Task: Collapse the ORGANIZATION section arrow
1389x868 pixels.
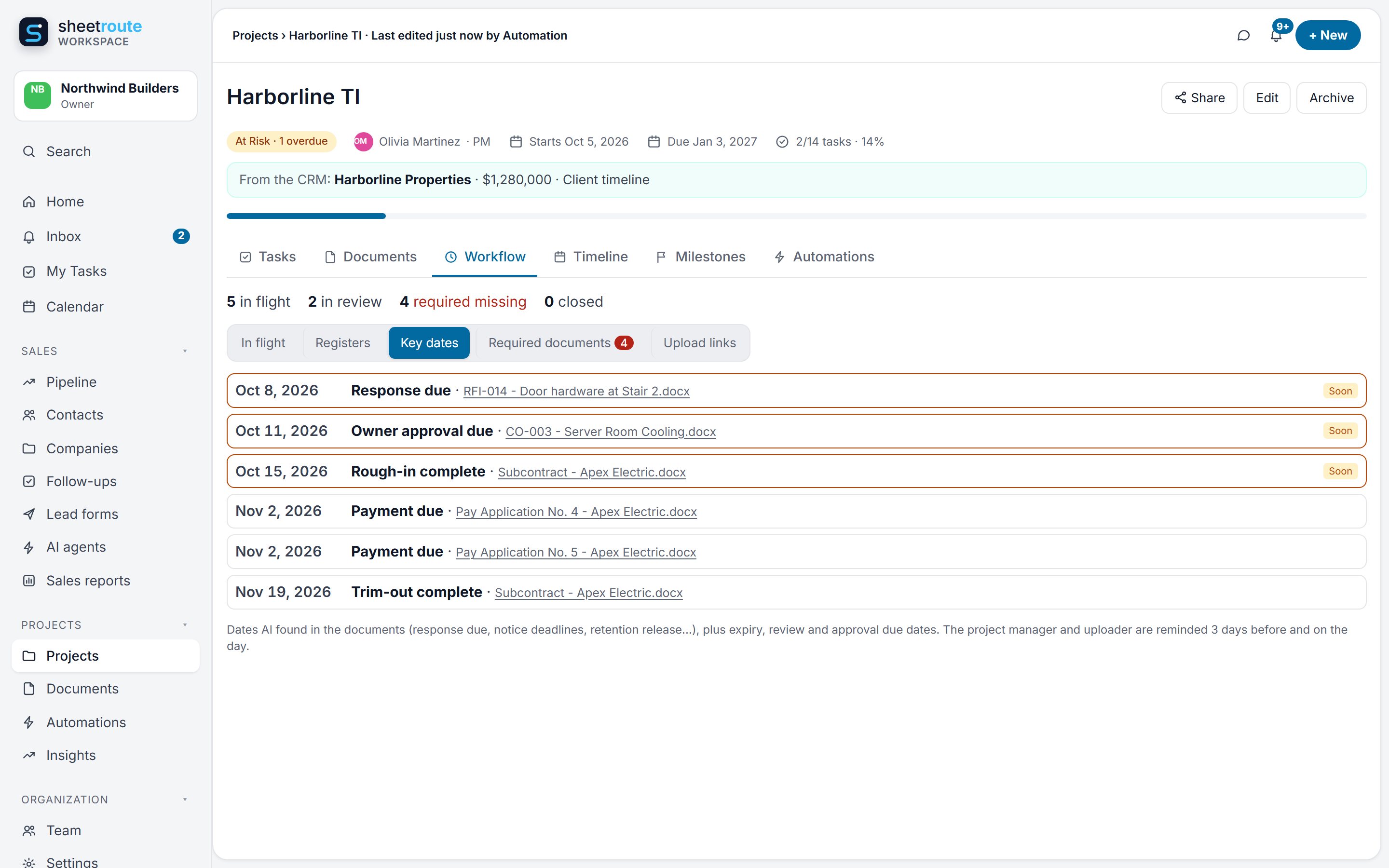Action: 185,799
